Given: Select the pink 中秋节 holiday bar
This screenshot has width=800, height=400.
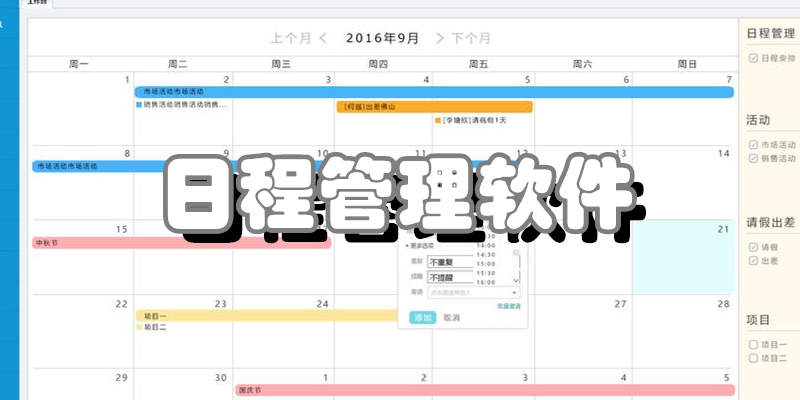Looking at the screenshot, I should click(x=180, y=243).
